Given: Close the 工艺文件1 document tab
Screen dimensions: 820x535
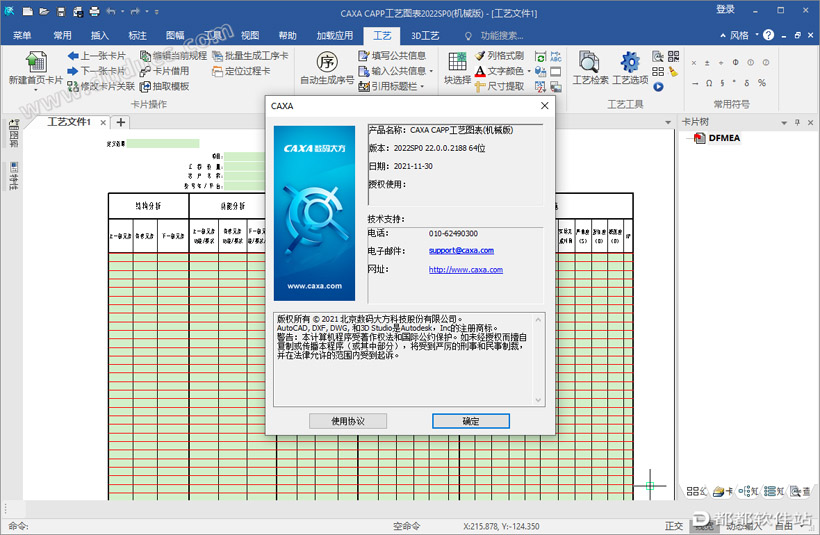Looking at the screenshot, I should tap(103, 122).
